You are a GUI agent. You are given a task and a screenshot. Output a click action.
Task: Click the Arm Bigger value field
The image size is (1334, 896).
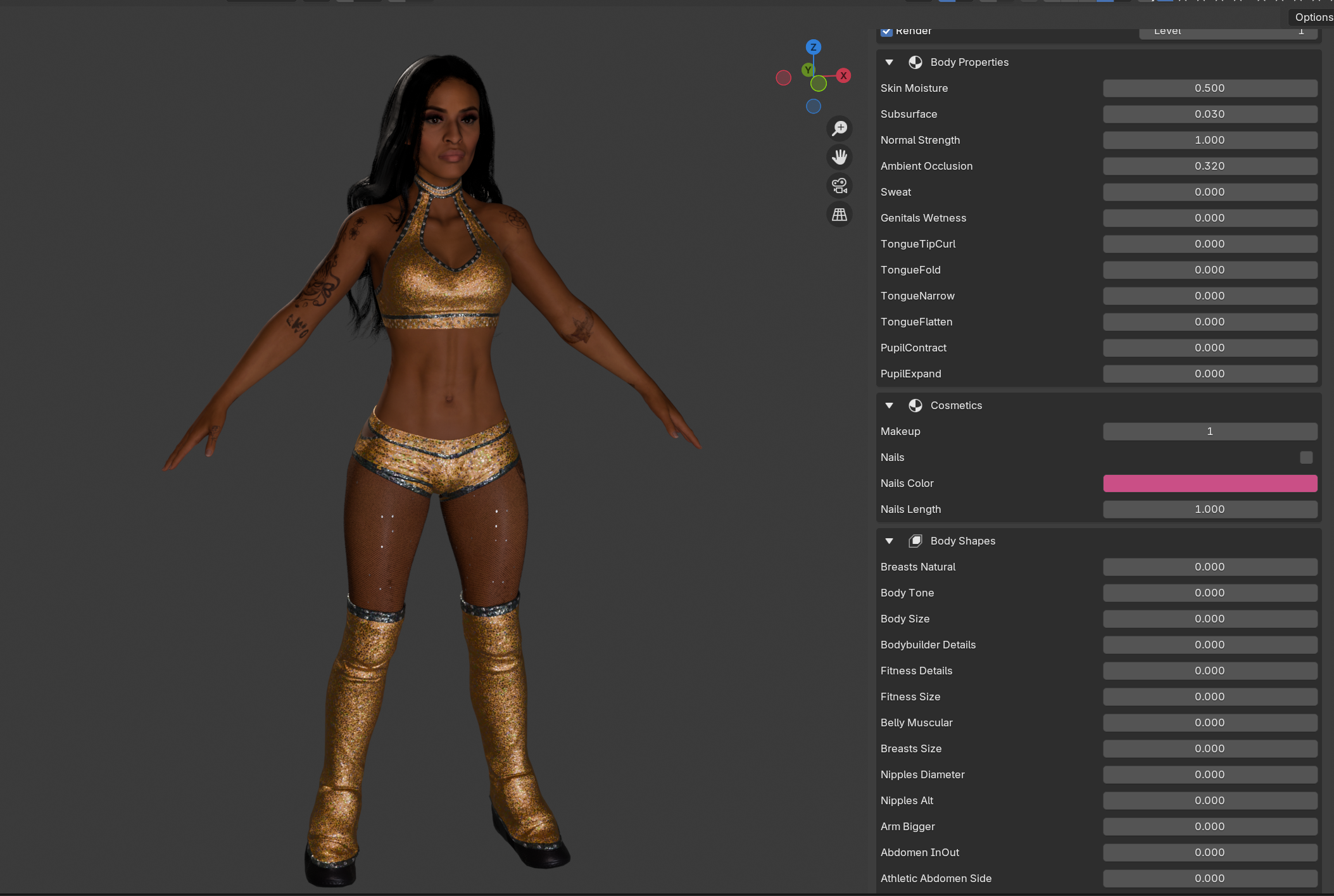tap(1210, 826)
